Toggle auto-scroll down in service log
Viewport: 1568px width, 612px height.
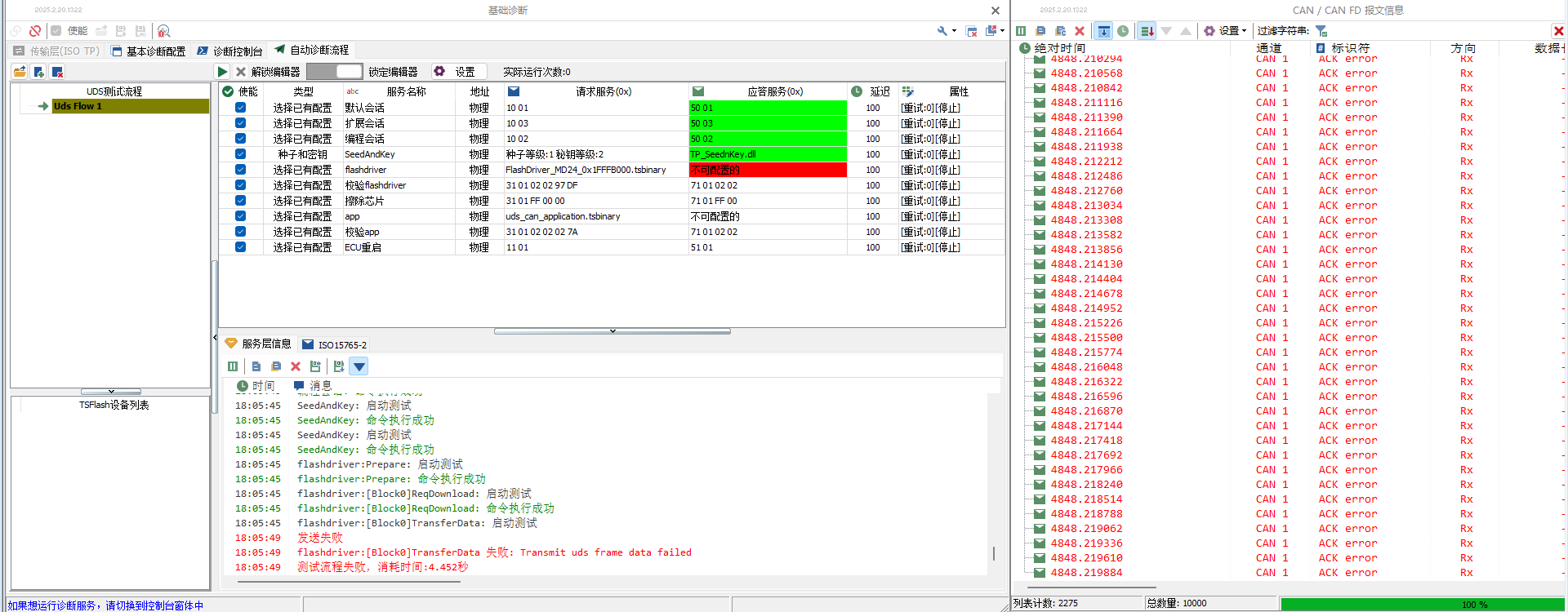359,366
